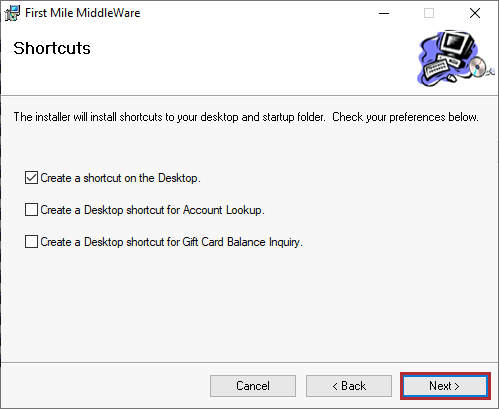This screenshot has height=409, width=499.
Task: Click the Shortcuts page heading
Action: [52, 48]
